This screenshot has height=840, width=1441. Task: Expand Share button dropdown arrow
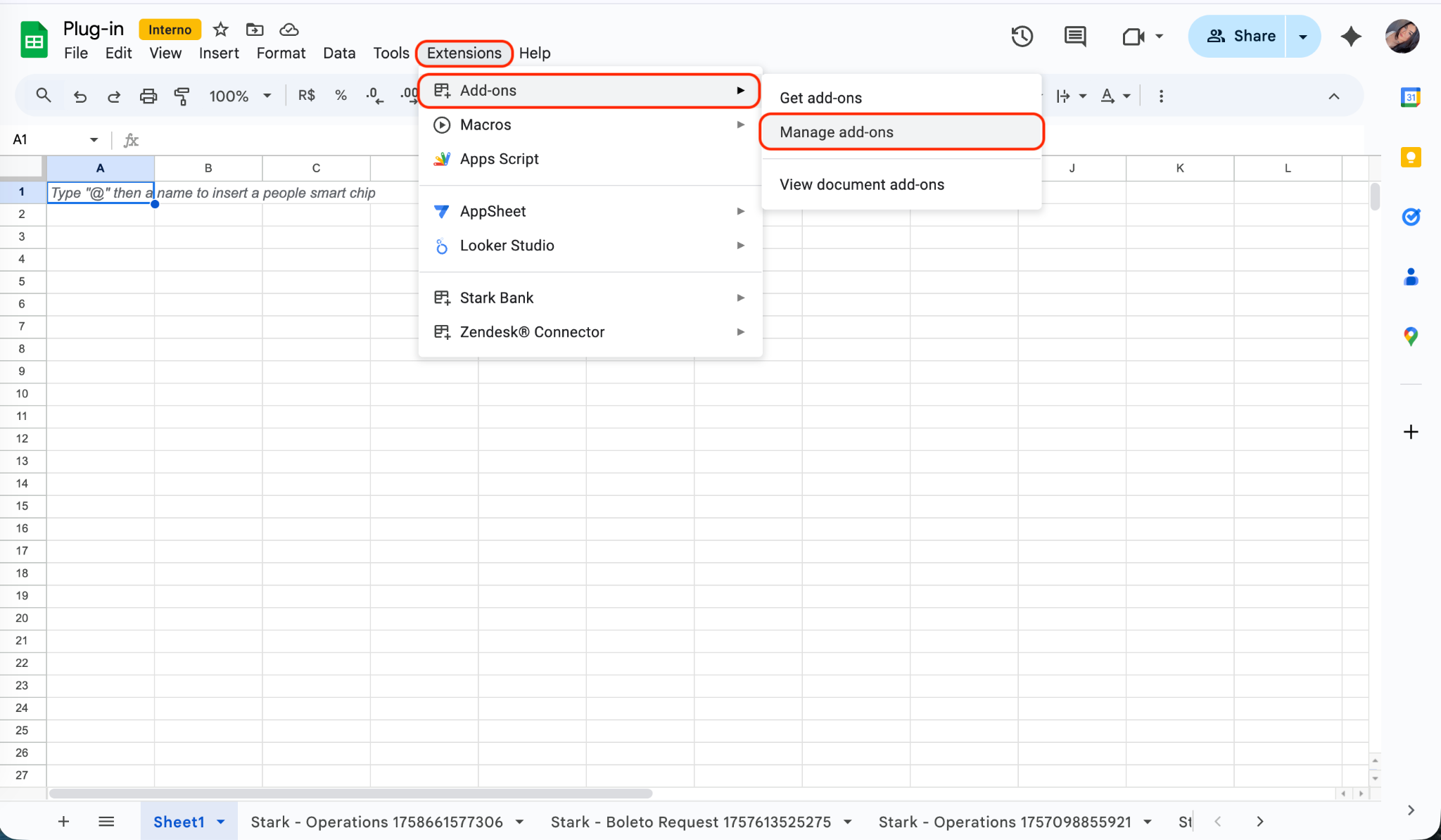[1303, 37]
